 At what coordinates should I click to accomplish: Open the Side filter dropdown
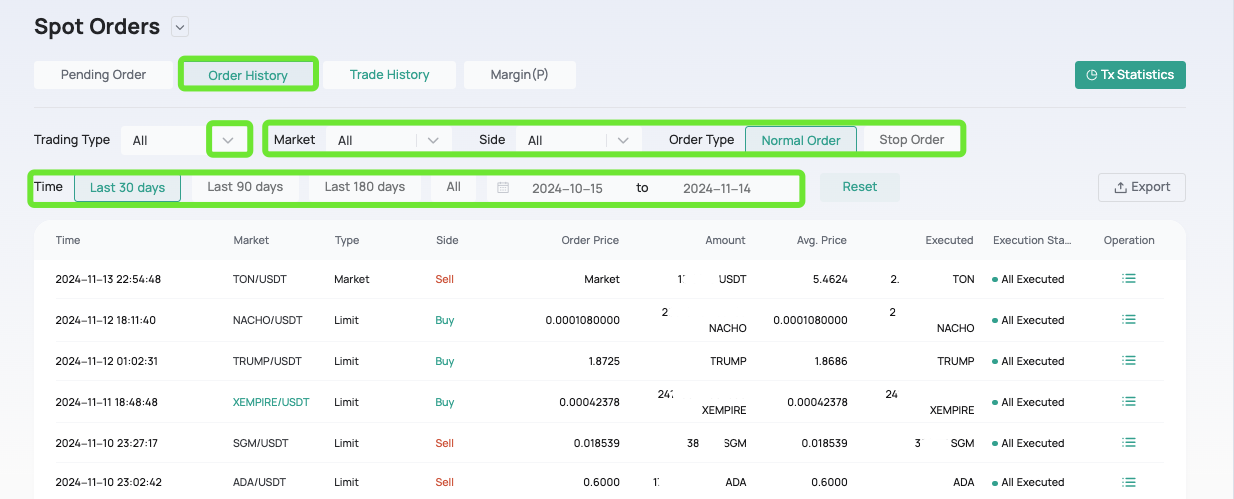point(623,140)
